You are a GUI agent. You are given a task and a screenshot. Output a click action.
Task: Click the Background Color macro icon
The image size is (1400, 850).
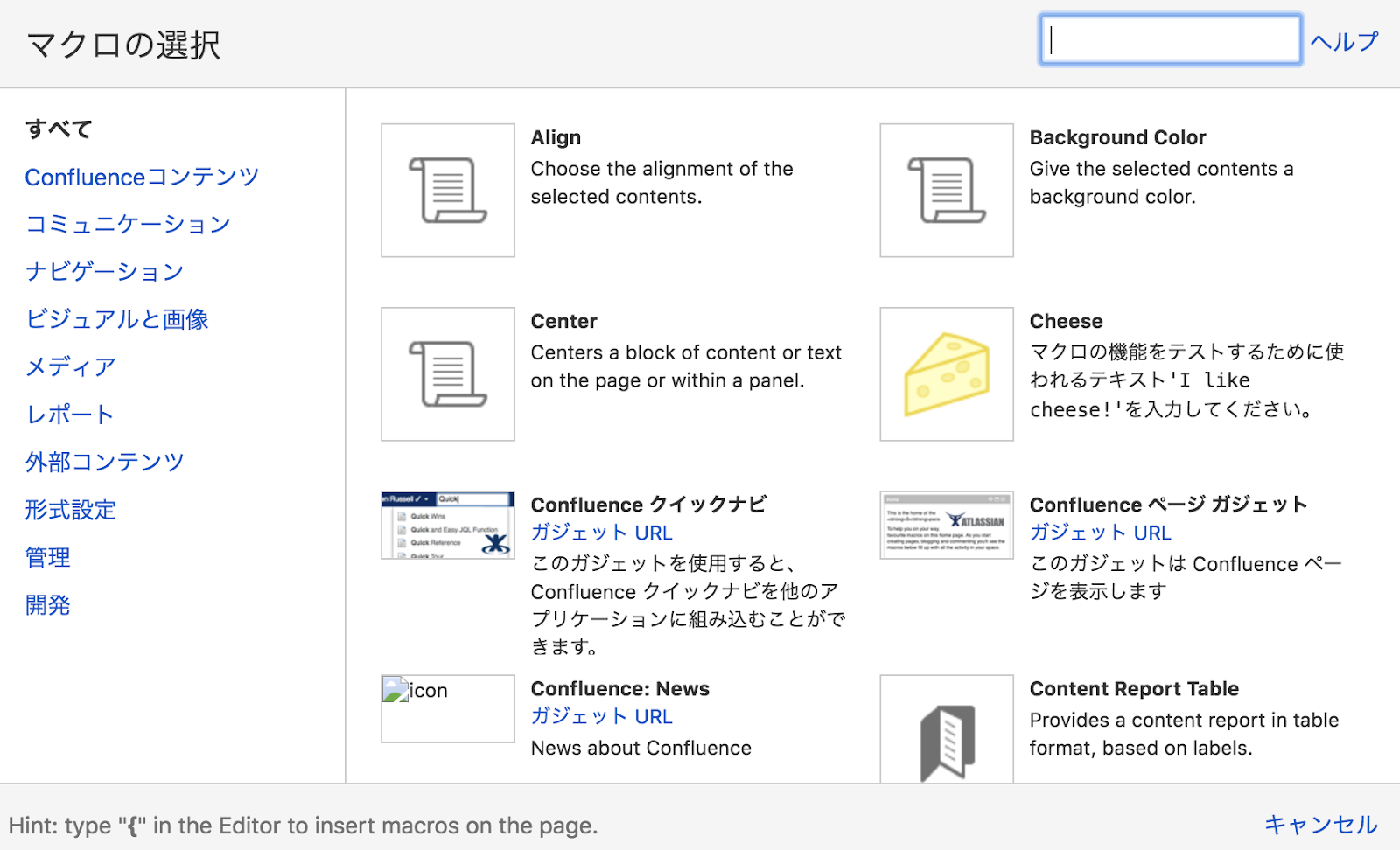pos(947,191)
